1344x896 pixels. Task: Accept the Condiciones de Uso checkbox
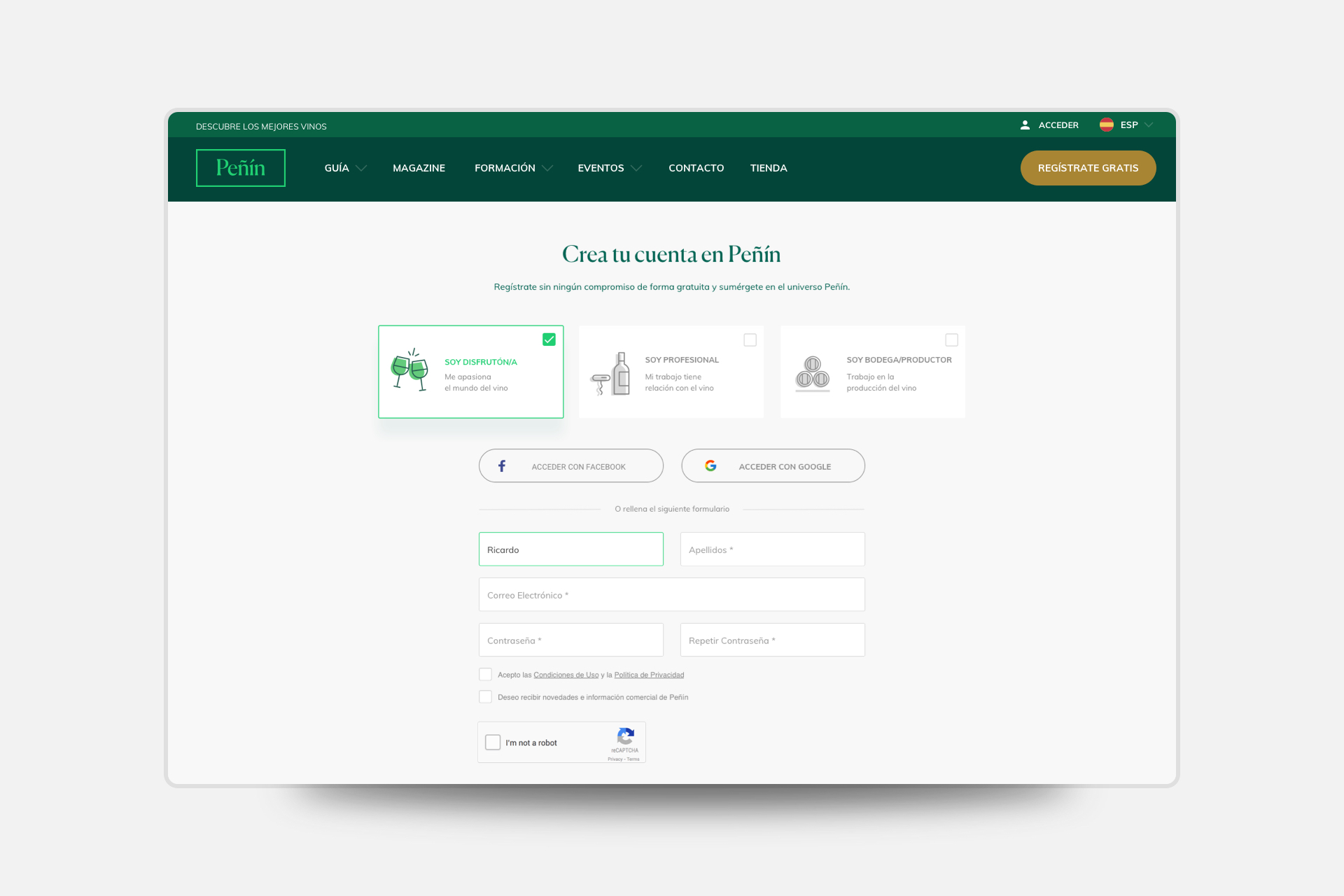(x=485, y=675)
